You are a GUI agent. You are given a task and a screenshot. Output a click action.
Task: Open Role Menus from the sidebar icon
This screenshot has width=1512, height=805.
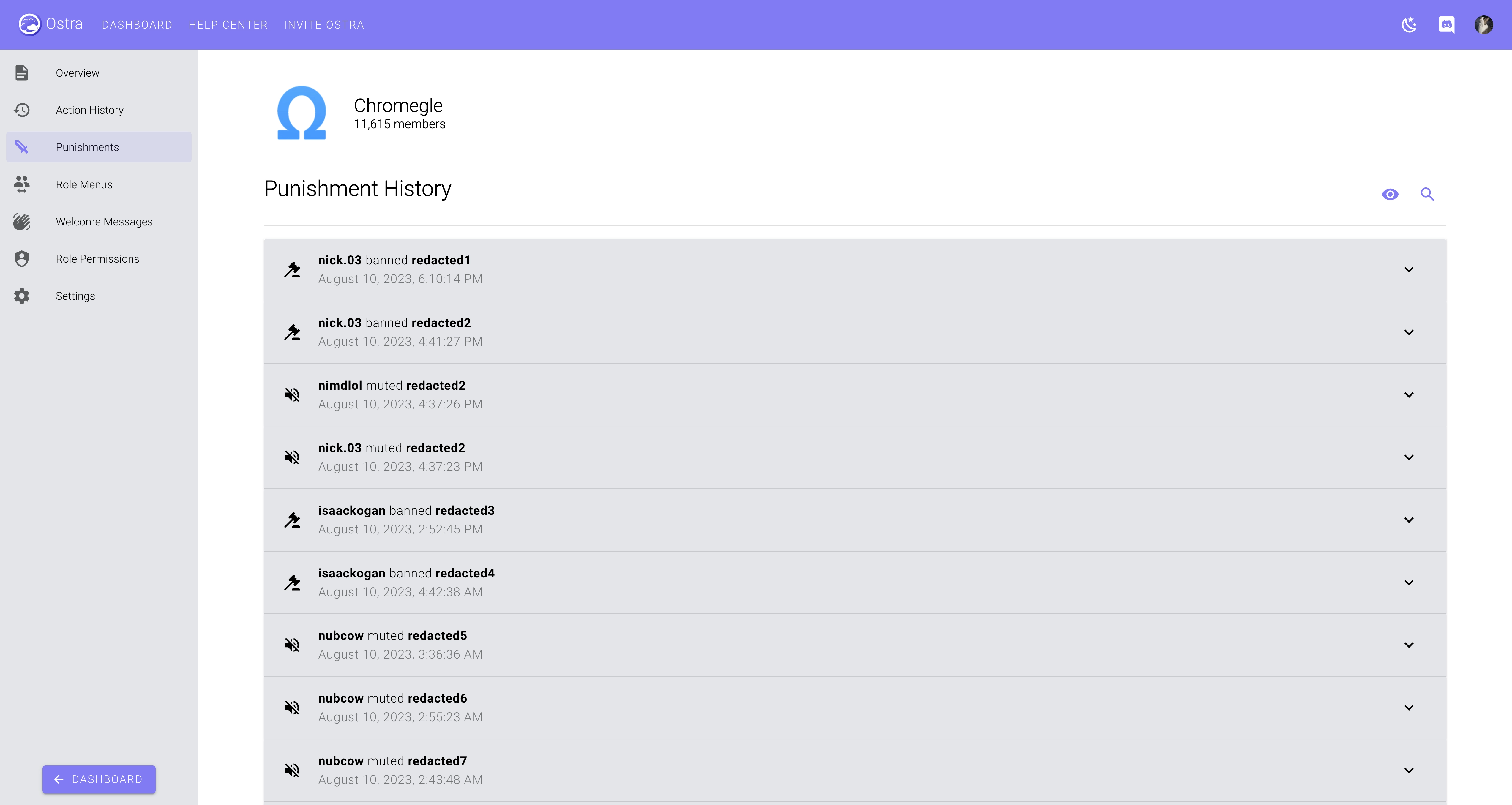(x=22, y=184)
